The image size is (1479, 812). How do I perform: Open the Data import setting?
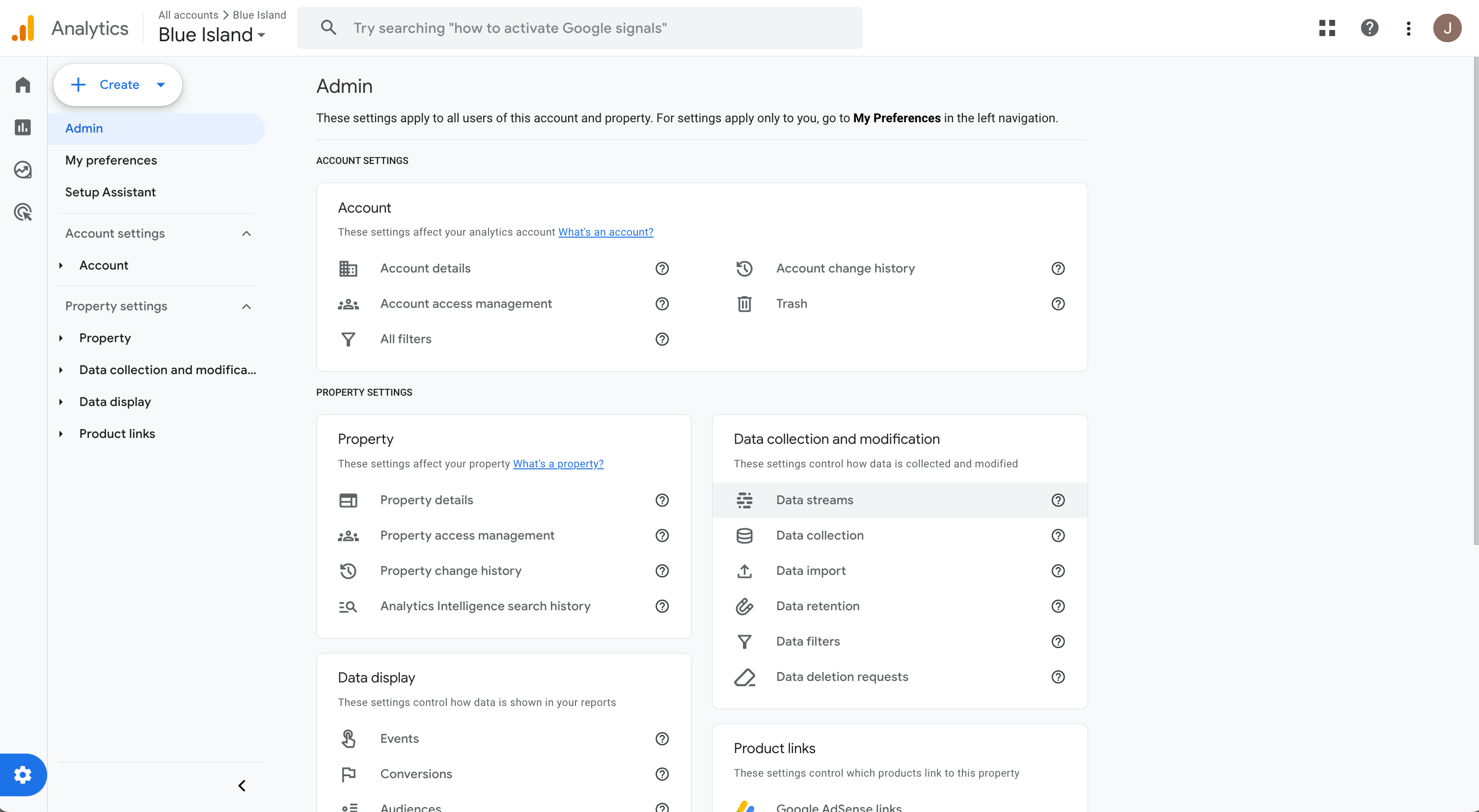click(811, 571)
